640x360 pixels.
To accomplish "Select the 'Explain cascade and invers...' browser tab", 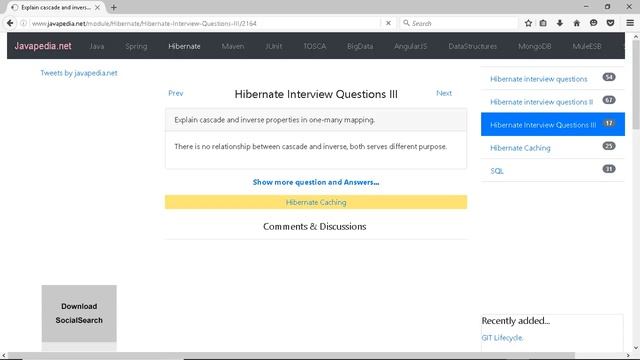I will [55, 7].
